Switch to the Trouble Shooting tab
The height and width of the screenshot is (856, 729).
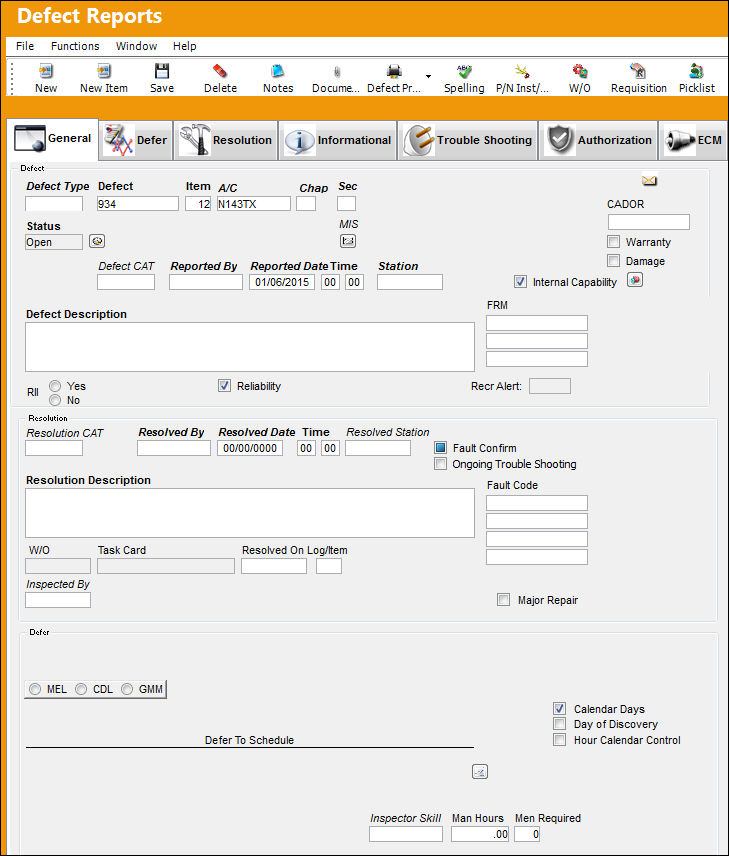point(468,140)
